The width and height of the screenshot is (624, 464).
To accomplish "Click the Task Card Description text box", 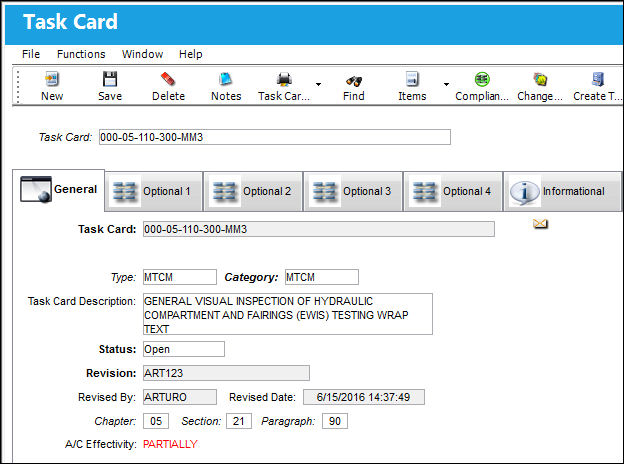I will click(288, 314).
